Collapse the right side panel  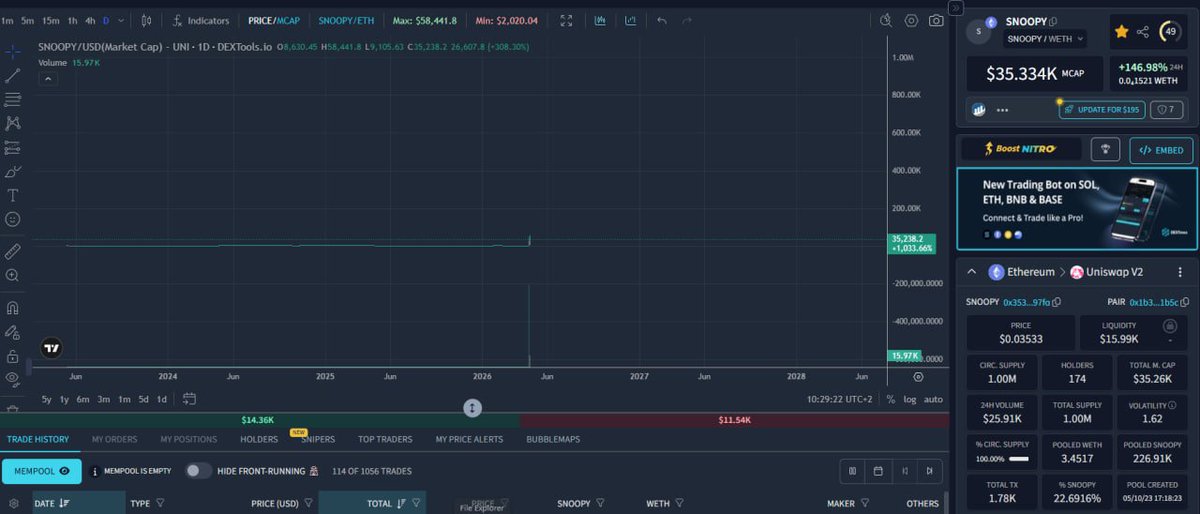pos(955,7)
